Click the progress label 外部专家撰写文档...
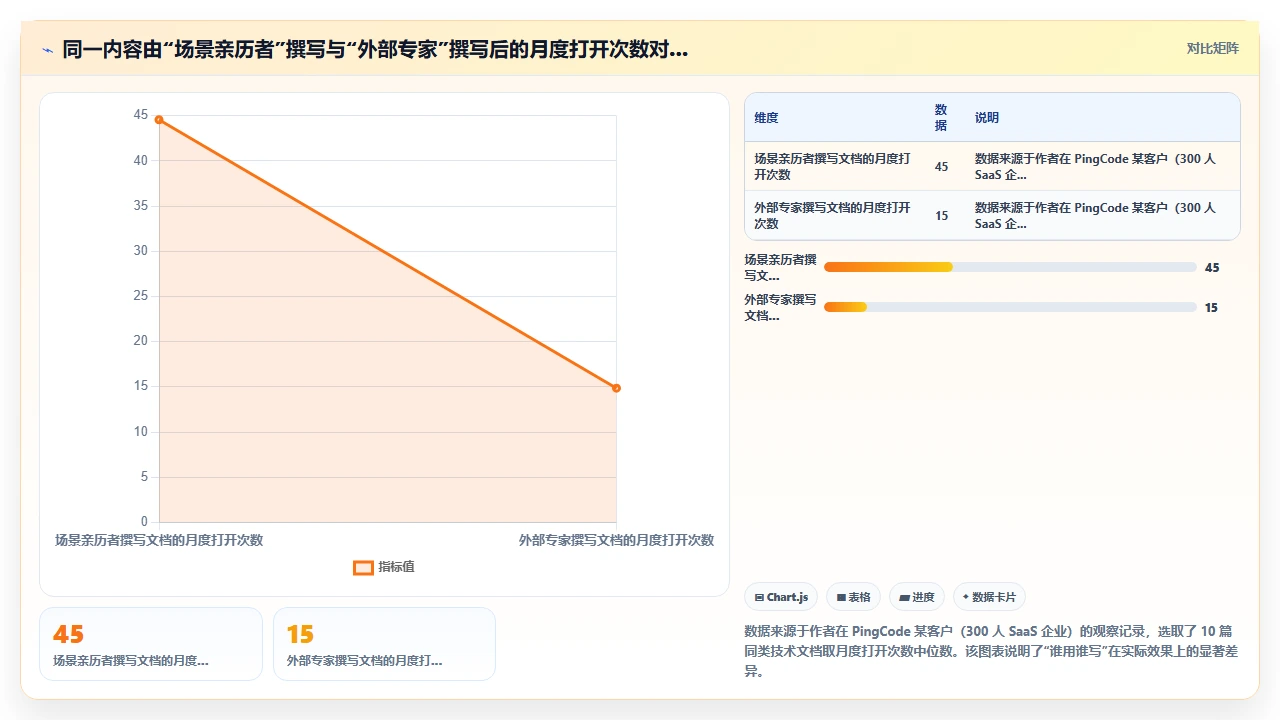The image size is (1280, 720). click(x=780, y=307)
